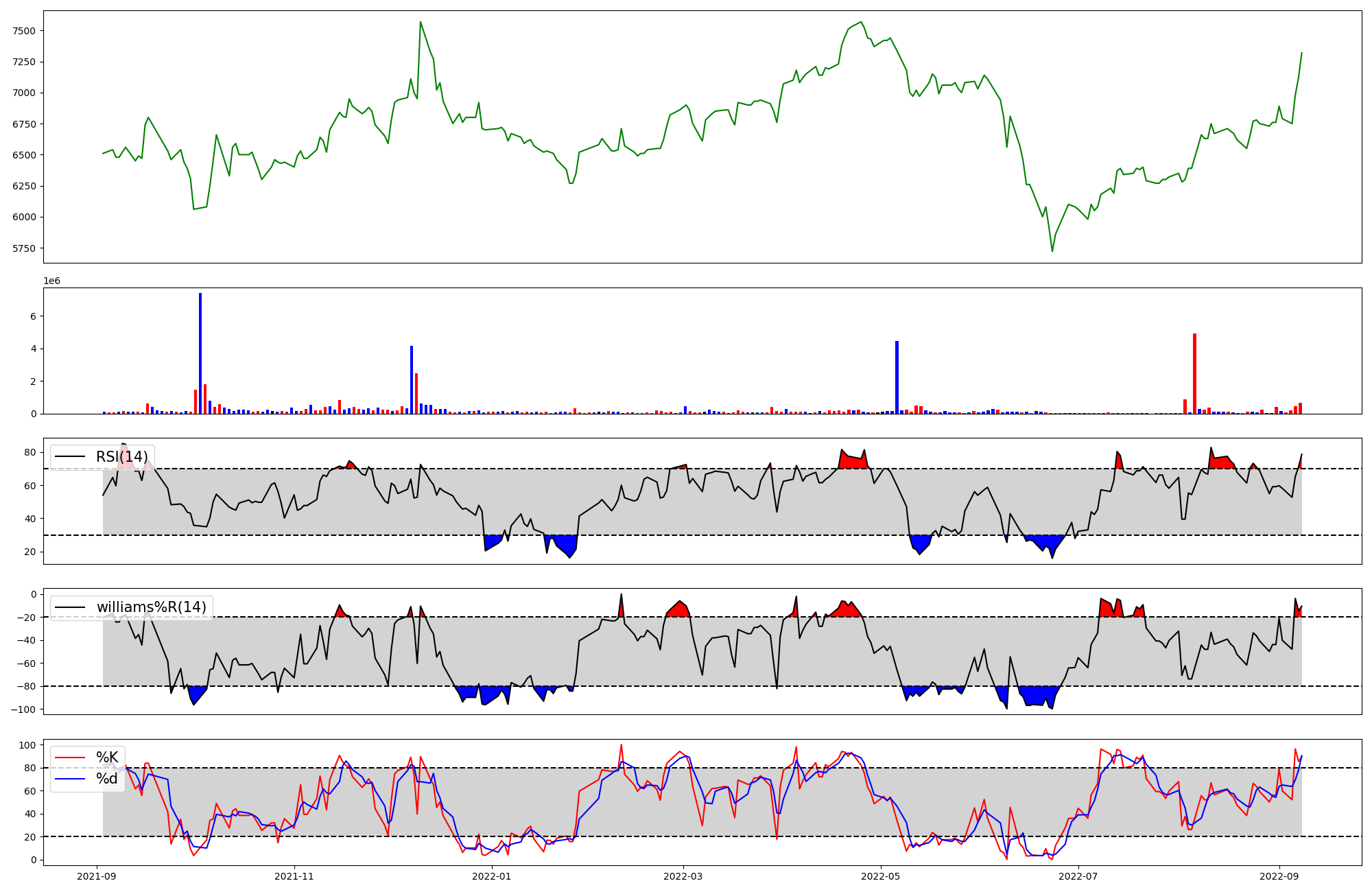Click the williams%R(14) legend entry
1372x892 pixels.
[151, 607]
